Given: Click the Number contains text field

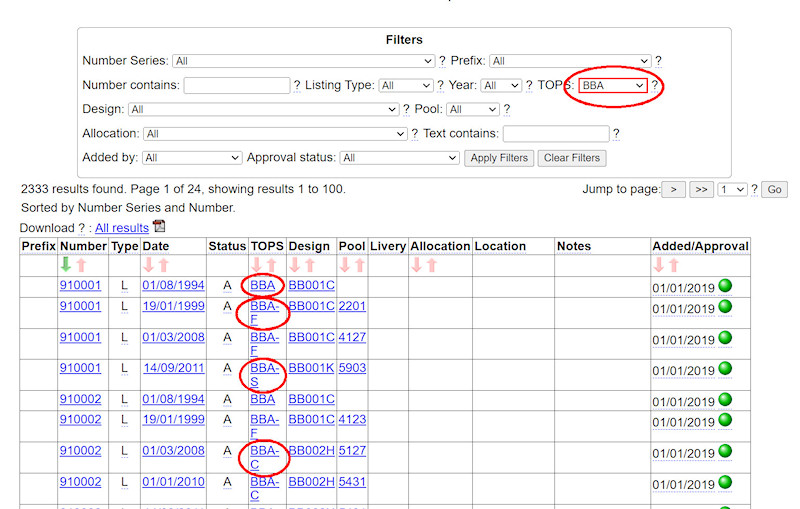Looking at the screenshot, I should click(237, 86).
